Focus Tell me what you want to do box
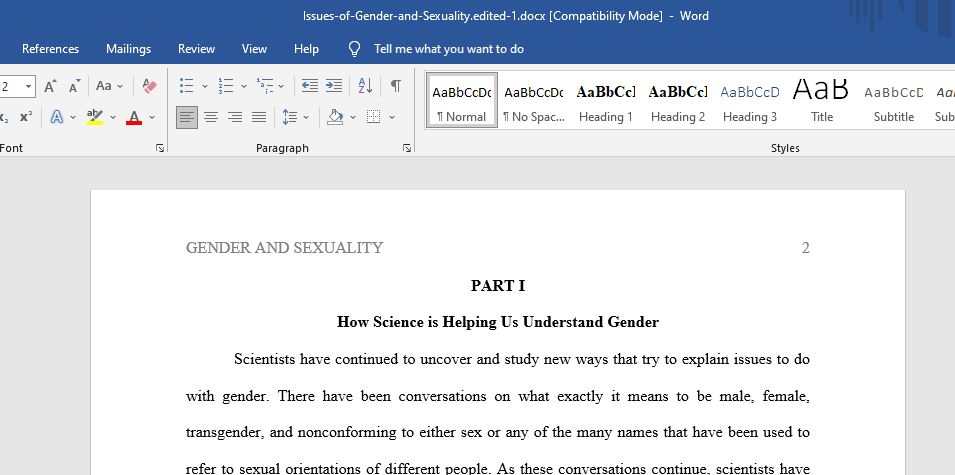Screen dimensions: 955x475 tap(449, 49)
